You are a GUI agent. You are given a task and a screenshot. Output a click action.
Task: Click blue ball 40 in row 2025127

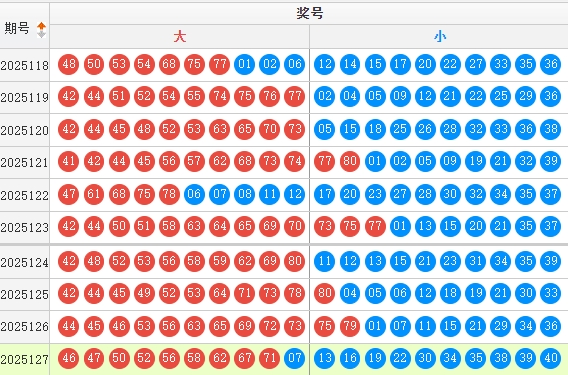click(x=551, y=358)
